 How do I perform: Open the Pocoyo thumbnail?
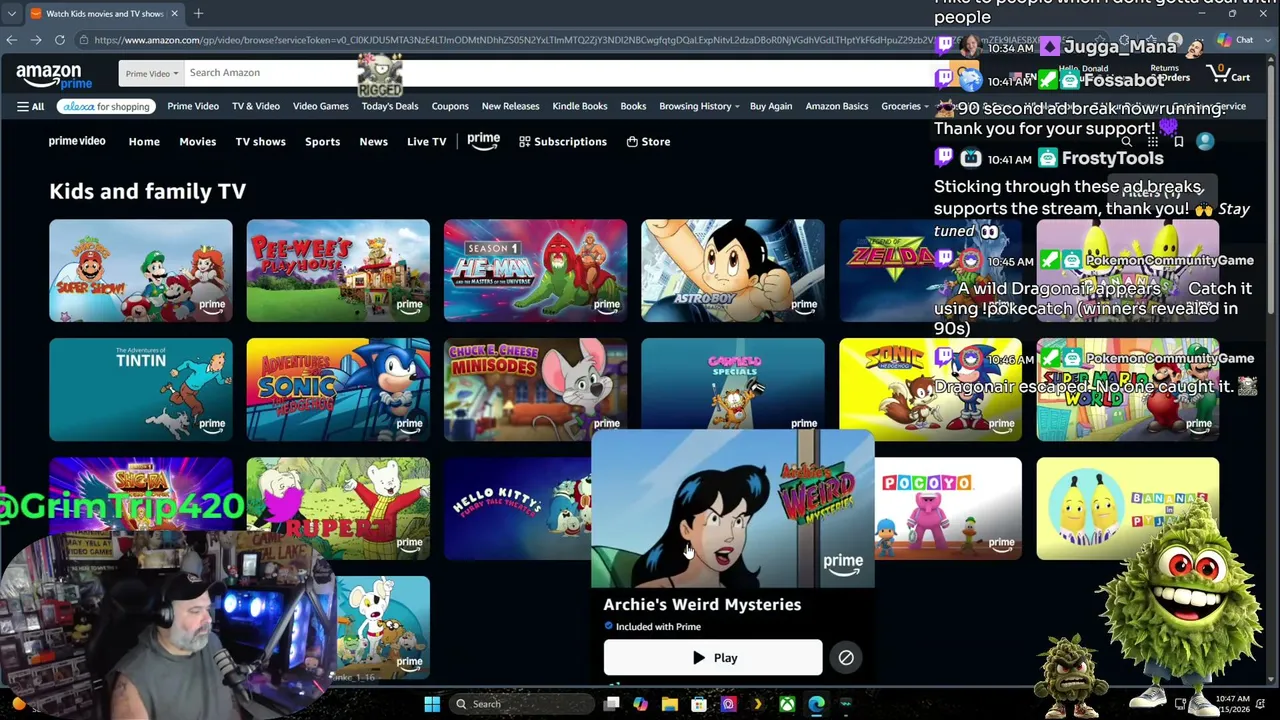point(948,509)
